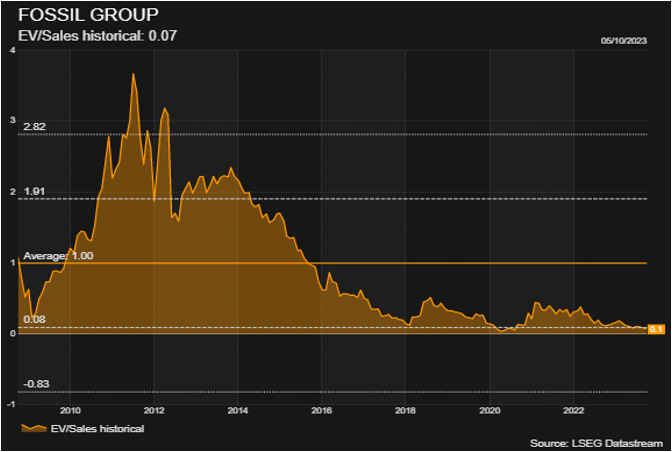Click the 'EV/Sales historical' legend label

pos(97,428)
